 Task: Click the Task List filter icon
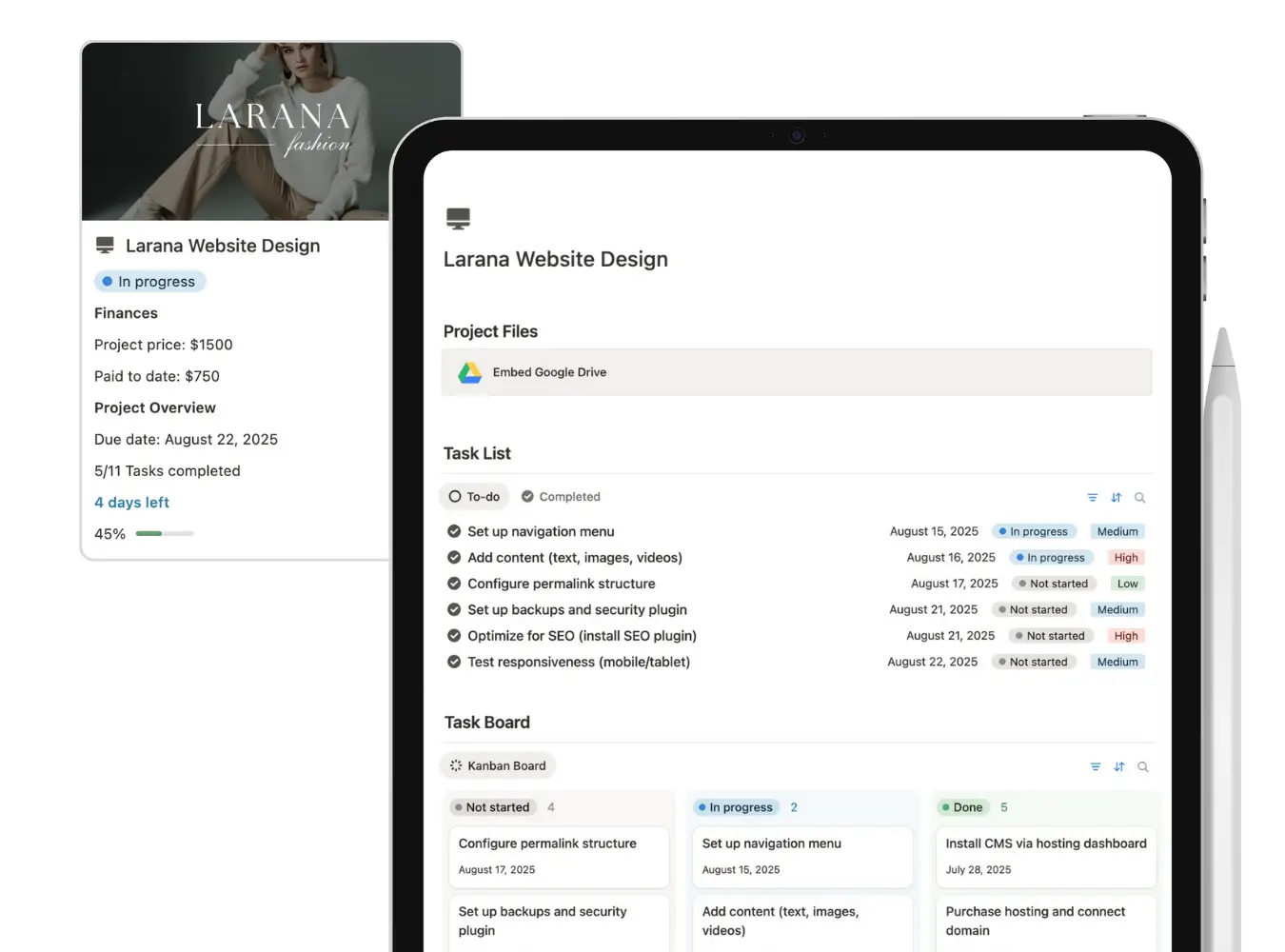(1092, 498)
